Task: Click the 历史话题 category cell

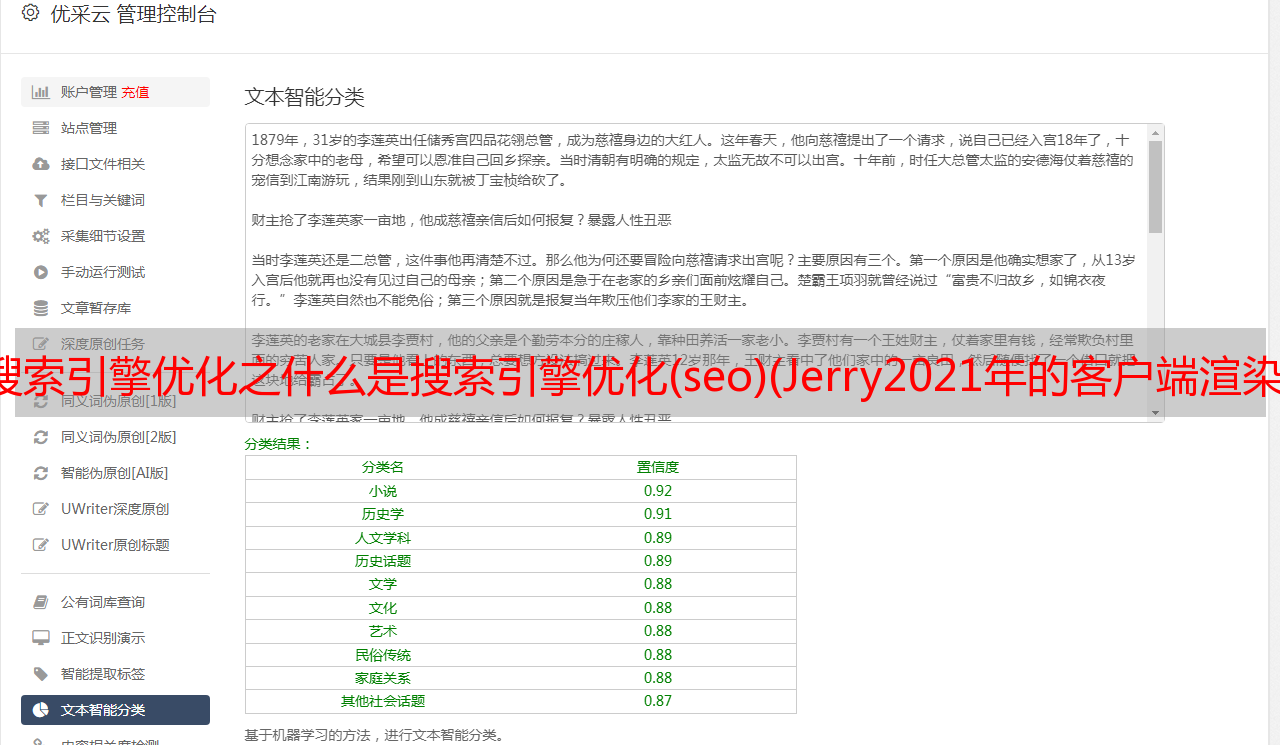Action: point(383,561)
